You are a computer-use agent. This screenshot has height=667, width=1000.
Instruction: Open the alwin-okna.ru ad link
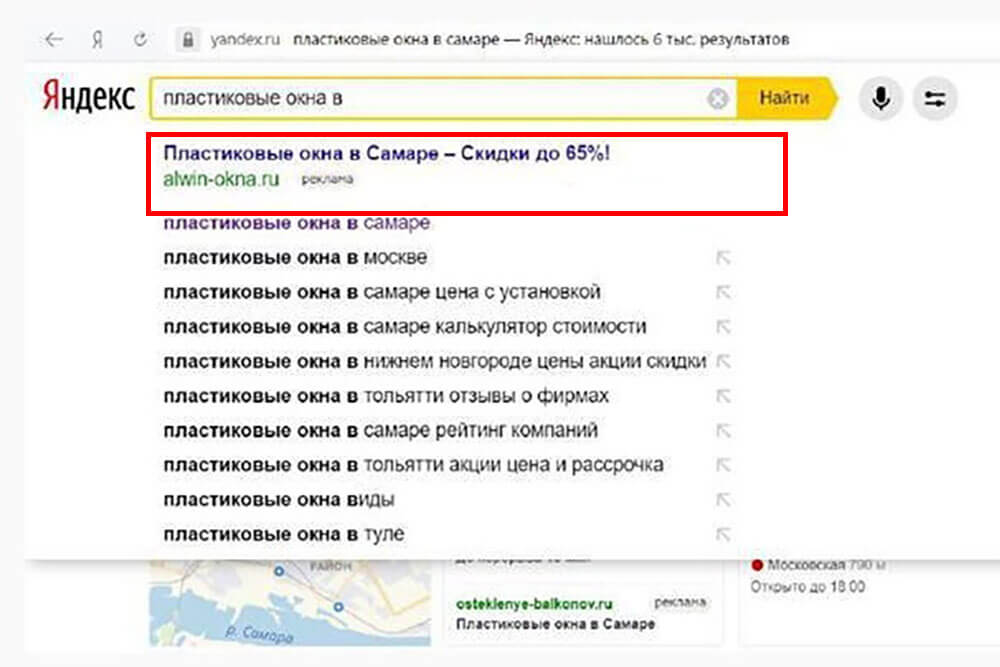coord(221,179)
